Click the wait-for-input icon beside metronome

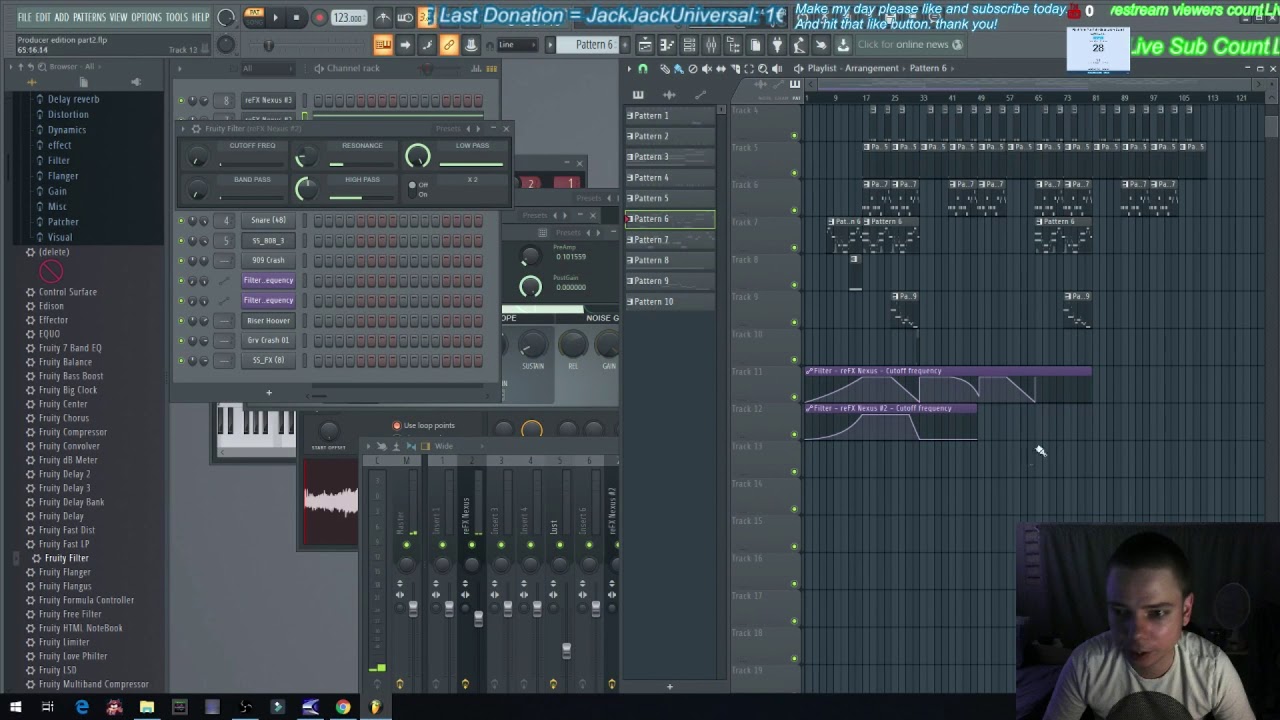click(405, 17)
